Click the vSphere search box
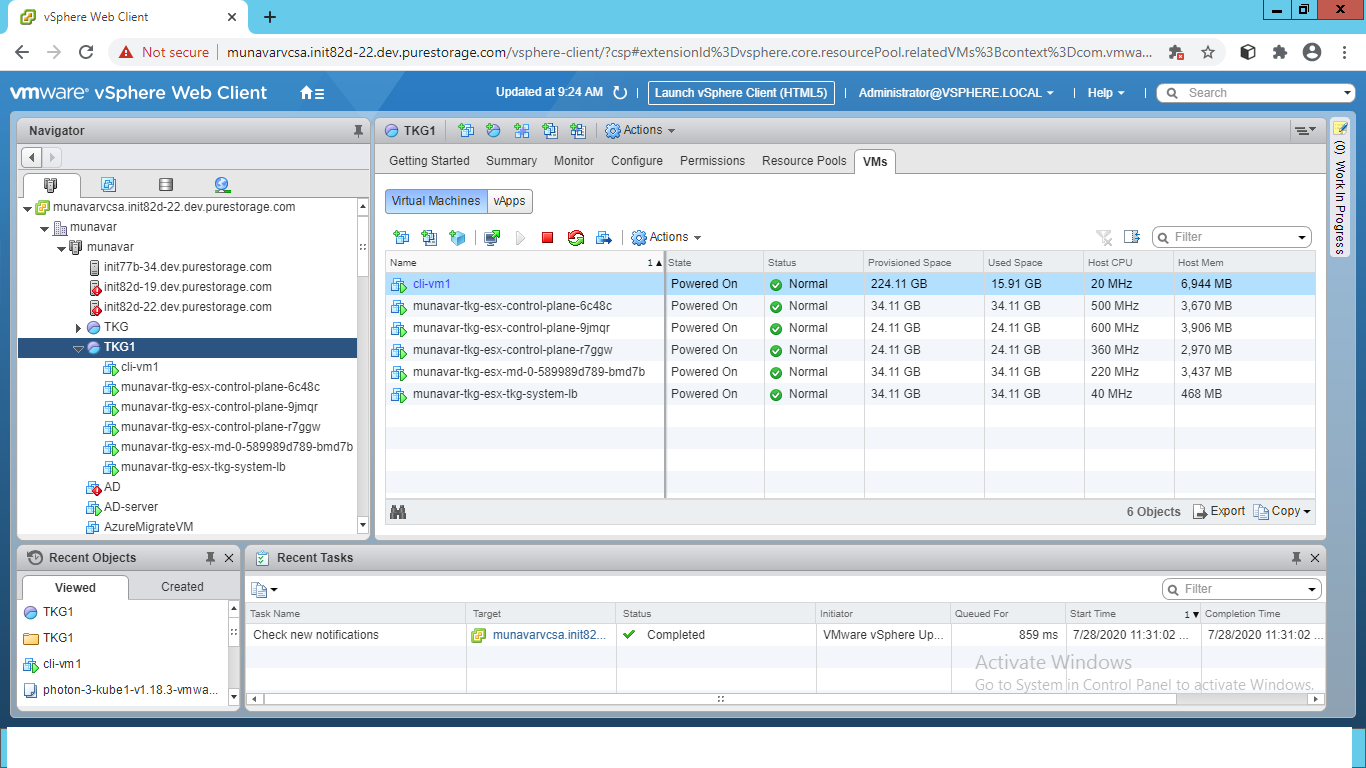Screen dimensions: 1366x768 click(1256, 93)
